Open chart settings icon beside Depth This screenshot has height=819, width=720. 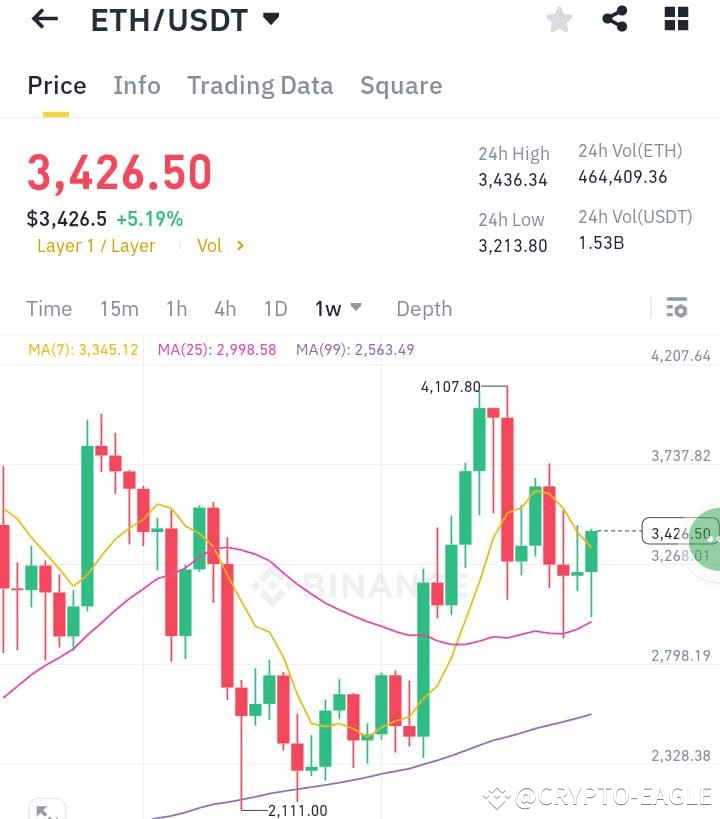(677, 307)
